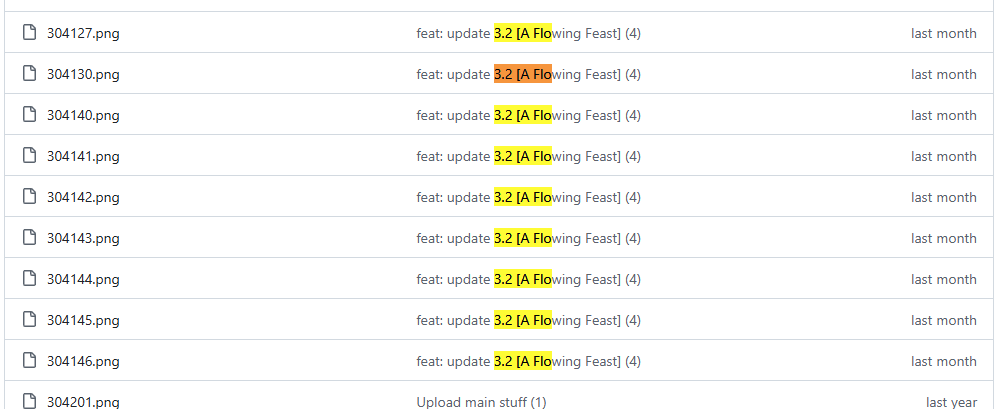997x409 pixels.
Task: Click the file icon beside 304140.png
Action: [x=29, y=115]
